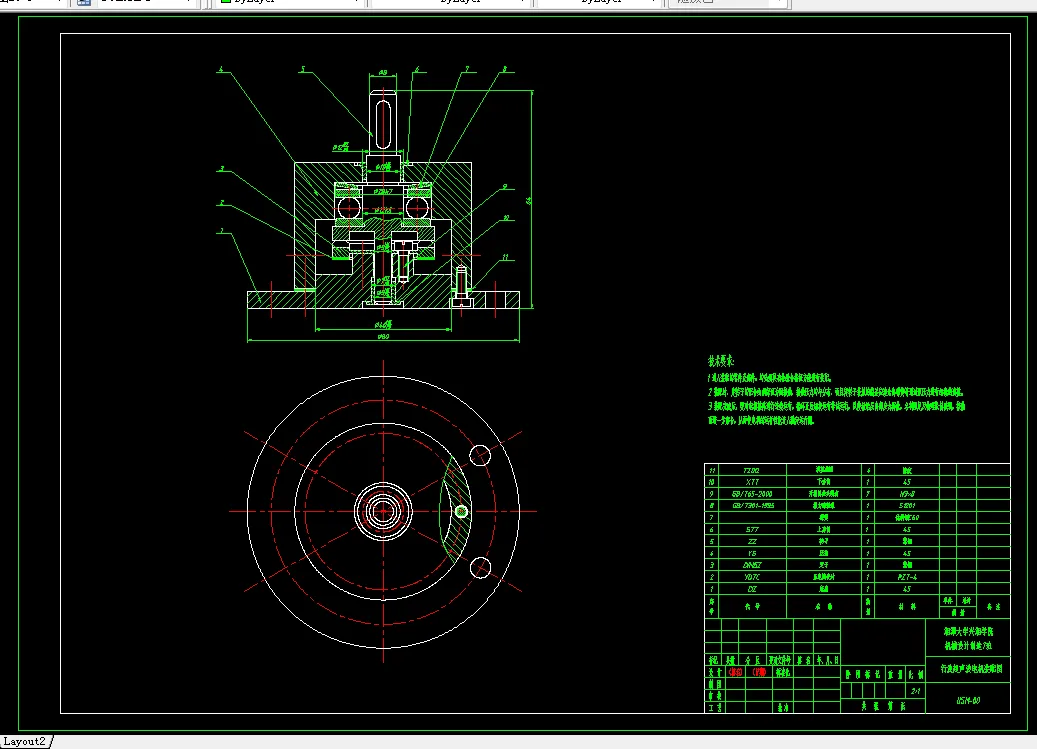Switch to the Layout2 tab
The width and height of the screenshot is (1037, 749).
coord(25,741)
